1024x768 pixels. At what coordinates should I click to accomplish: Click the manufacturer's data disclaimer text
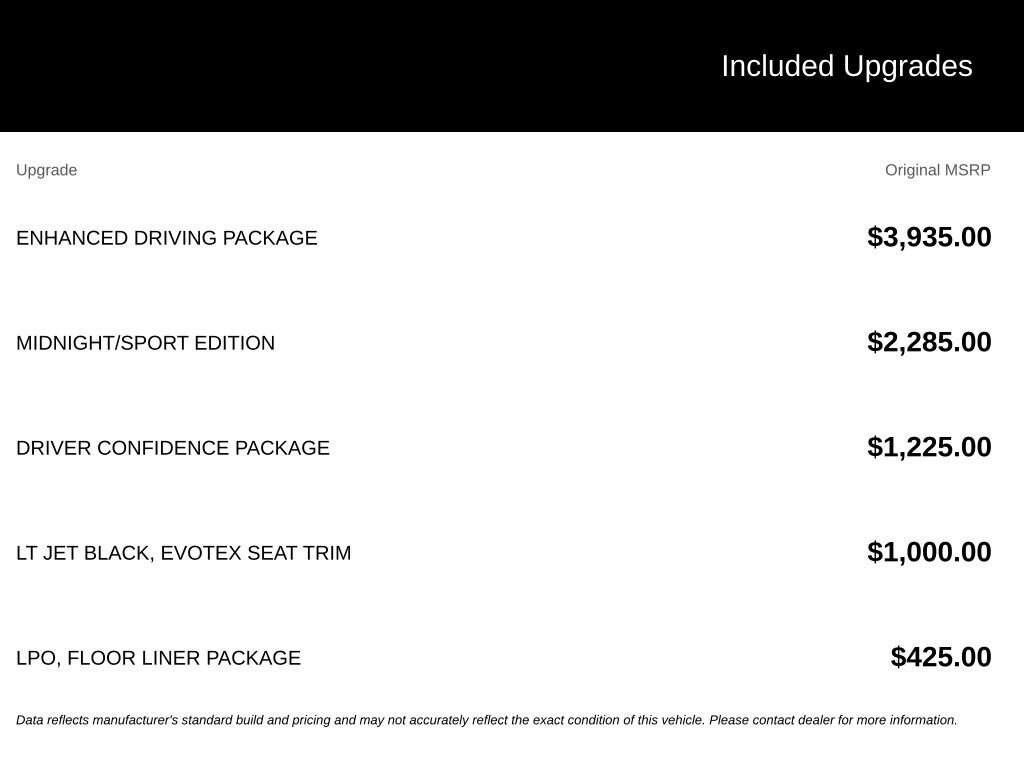[x=487, y=720]
